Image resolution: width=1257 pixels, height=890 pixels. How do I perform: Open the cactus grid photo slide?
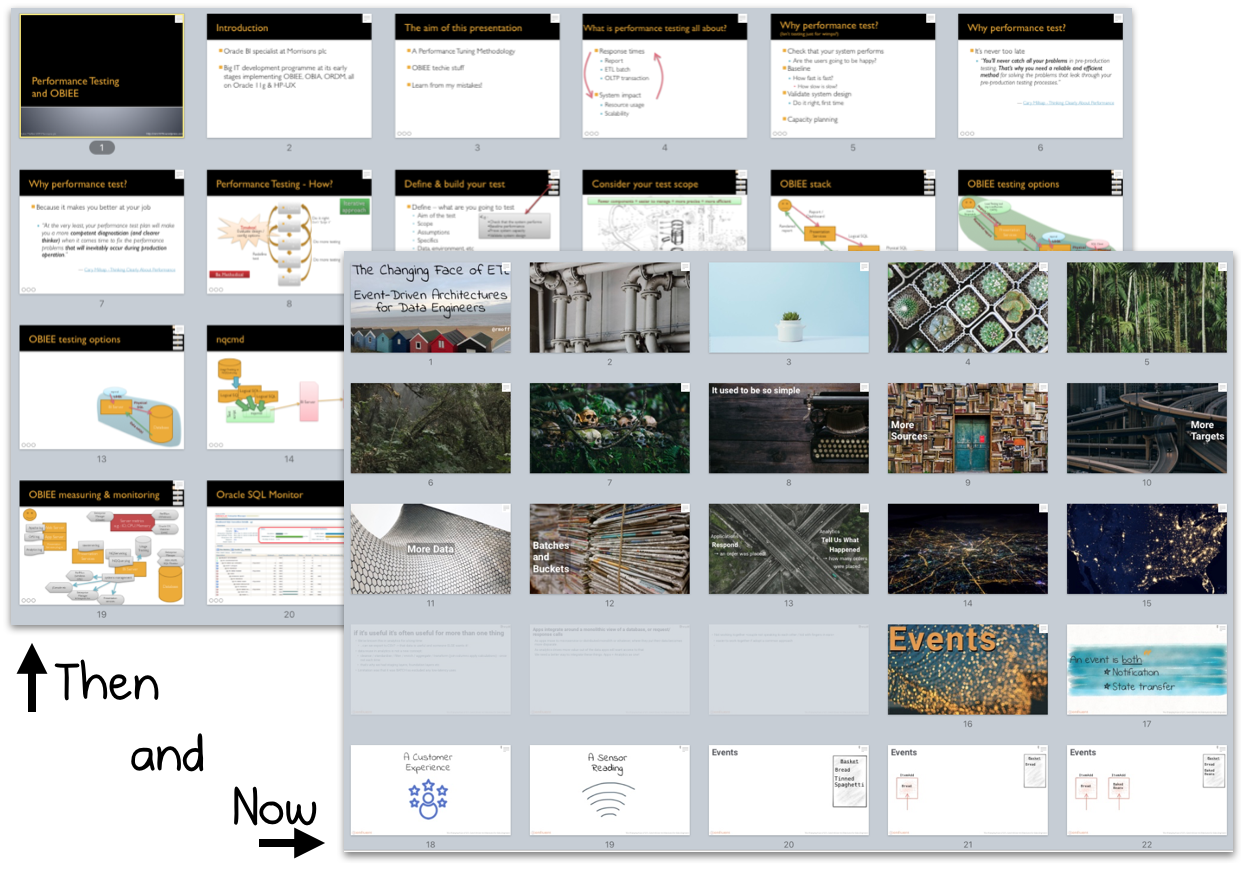967,307
